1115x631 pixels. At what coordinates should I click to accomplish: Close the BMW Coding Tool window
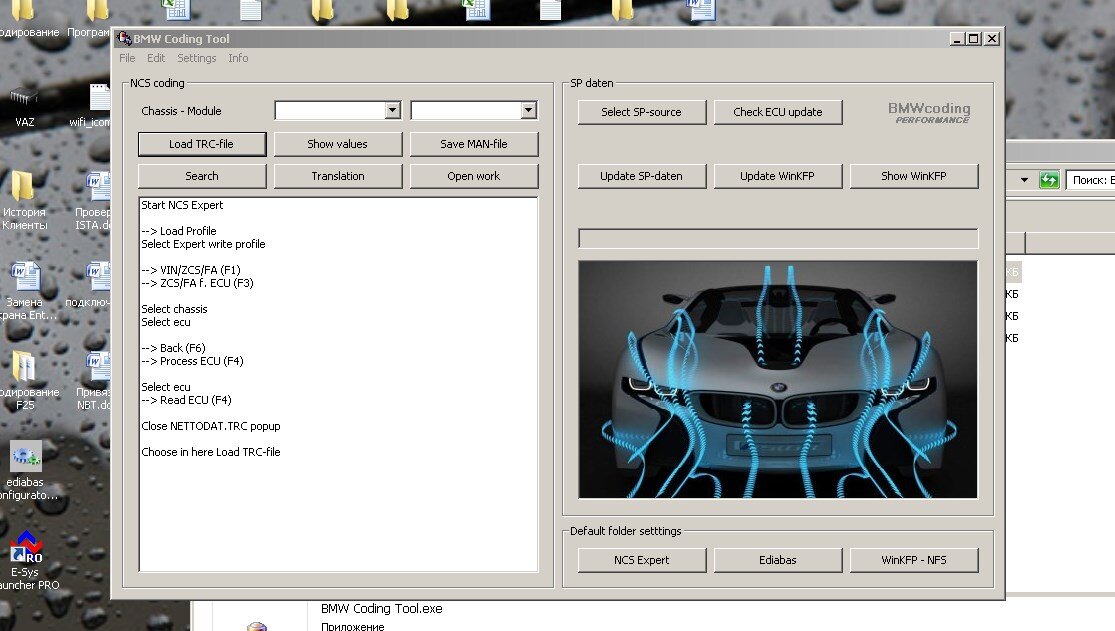pyautogui.click(x=992, y=38)
